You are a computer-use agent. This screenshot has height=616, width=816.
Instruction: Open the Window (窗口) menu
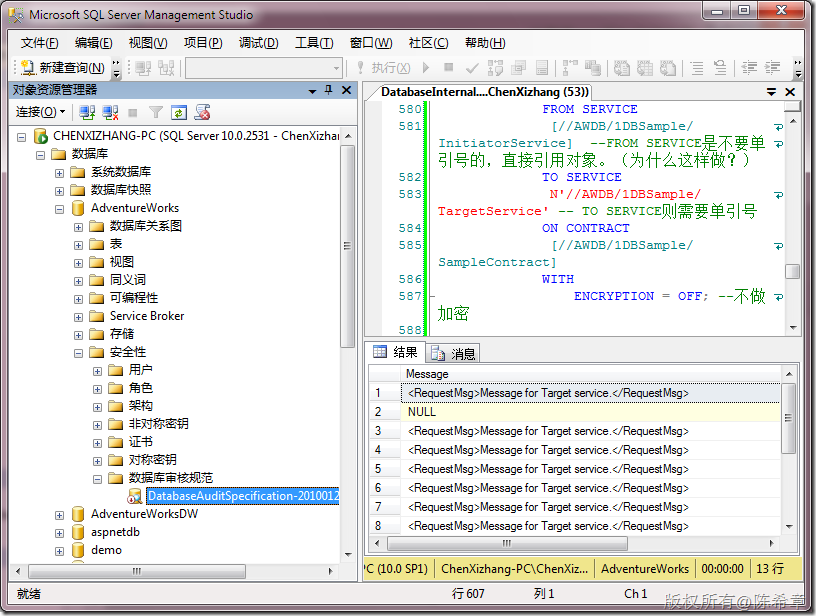[x=371, y=43]
